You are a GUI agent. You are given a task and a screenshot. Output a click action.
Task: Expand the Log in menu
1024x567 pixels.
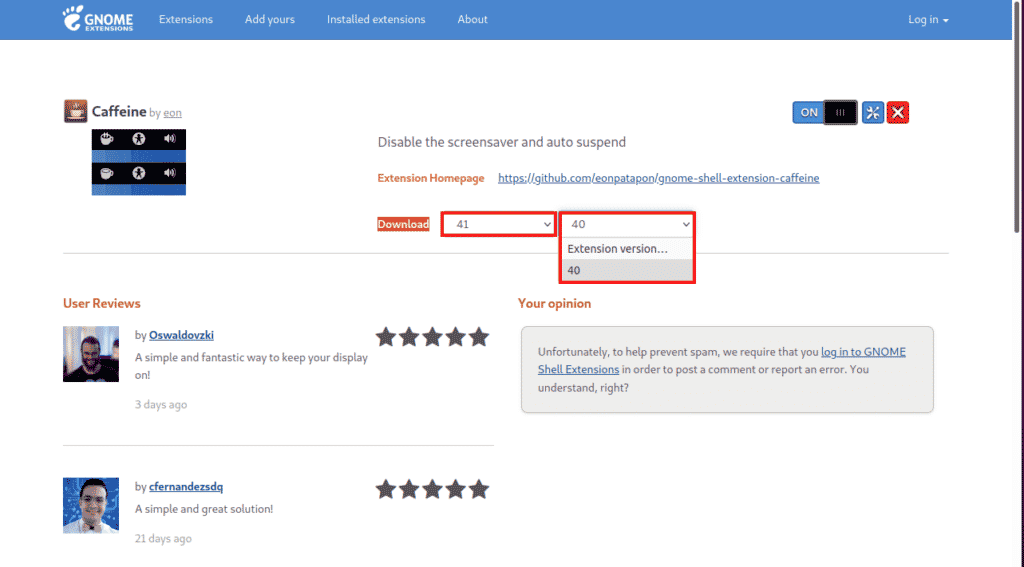927,20
